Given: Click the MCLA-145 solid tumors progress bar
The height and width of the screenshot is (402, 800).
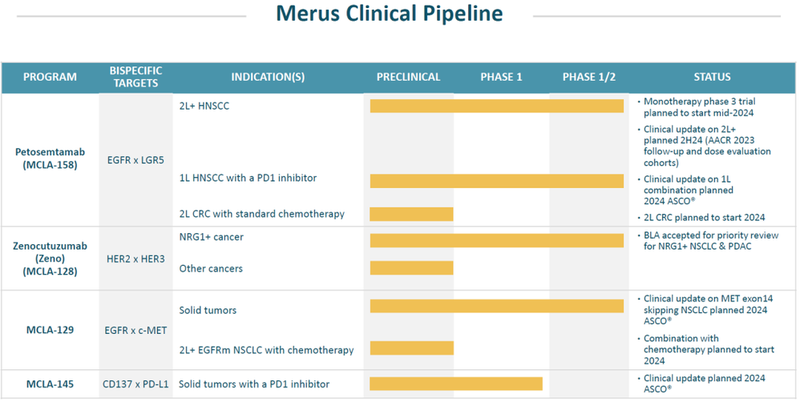Looking at the screenshot, I should (x=455, y=384).
